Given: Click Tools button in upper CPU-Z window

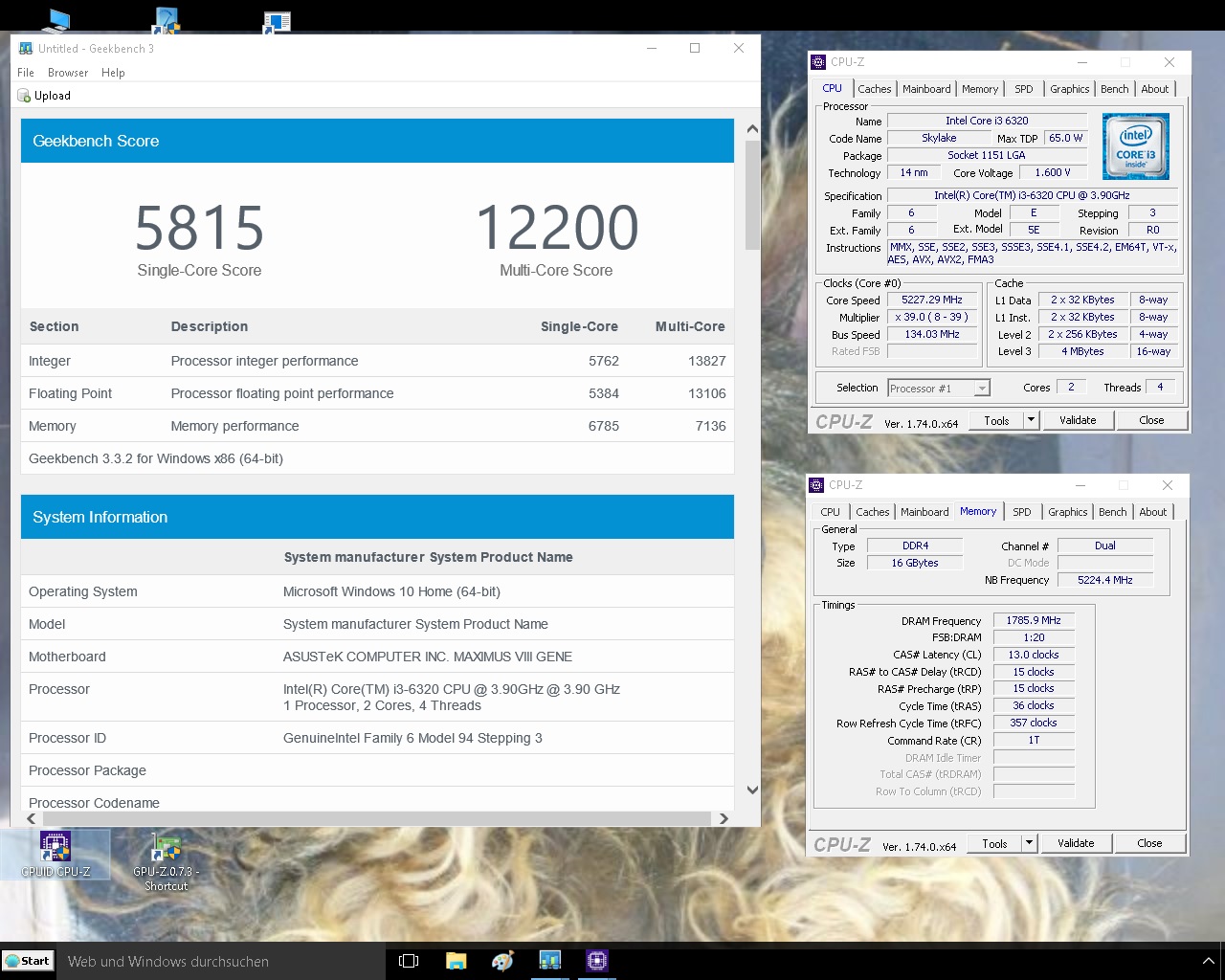Looking at the screenshot, I should pyautogui.click(x=996, y=420).
